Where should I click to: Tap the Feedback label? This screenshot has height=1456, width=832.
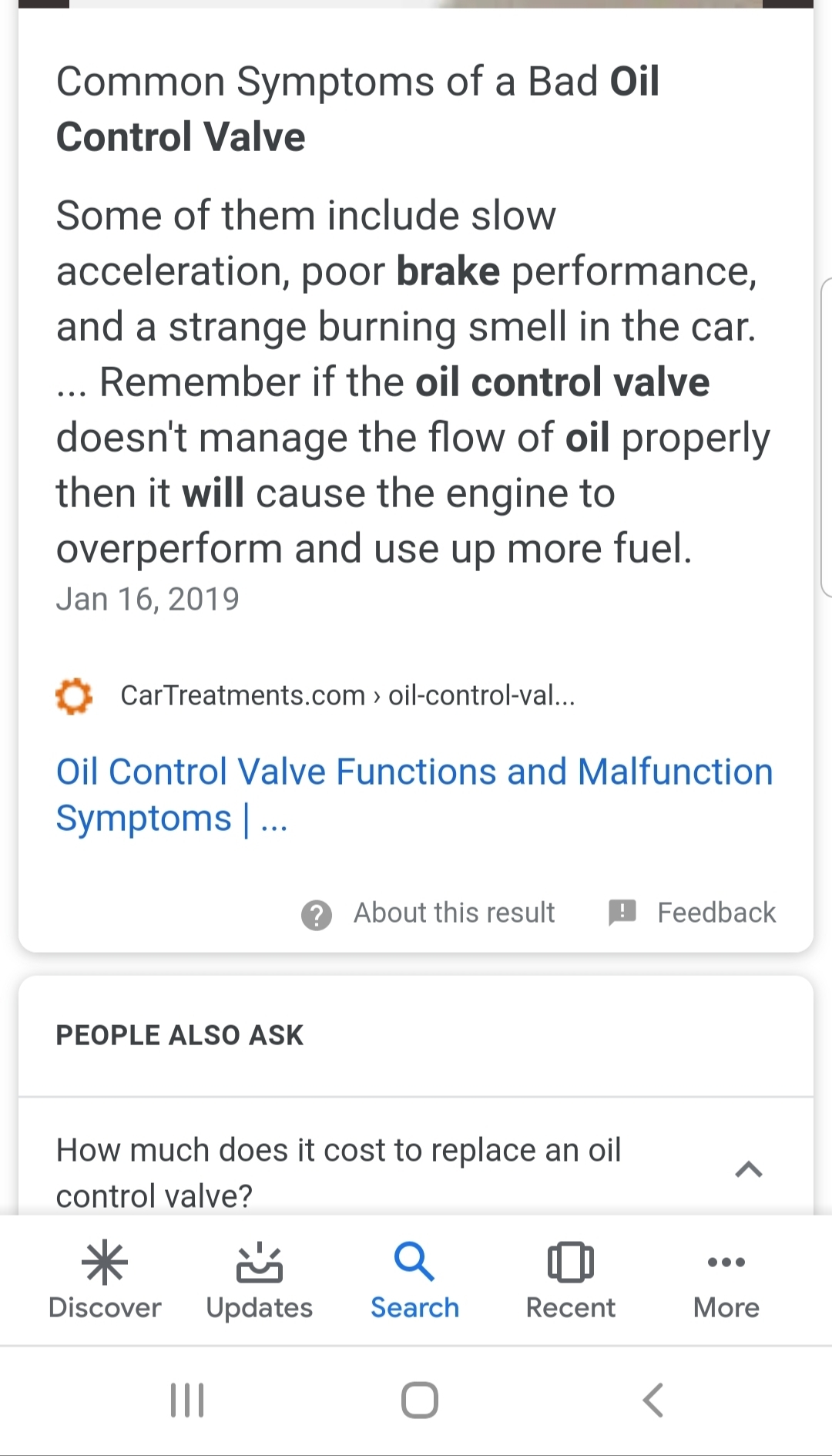click(716, 913)
